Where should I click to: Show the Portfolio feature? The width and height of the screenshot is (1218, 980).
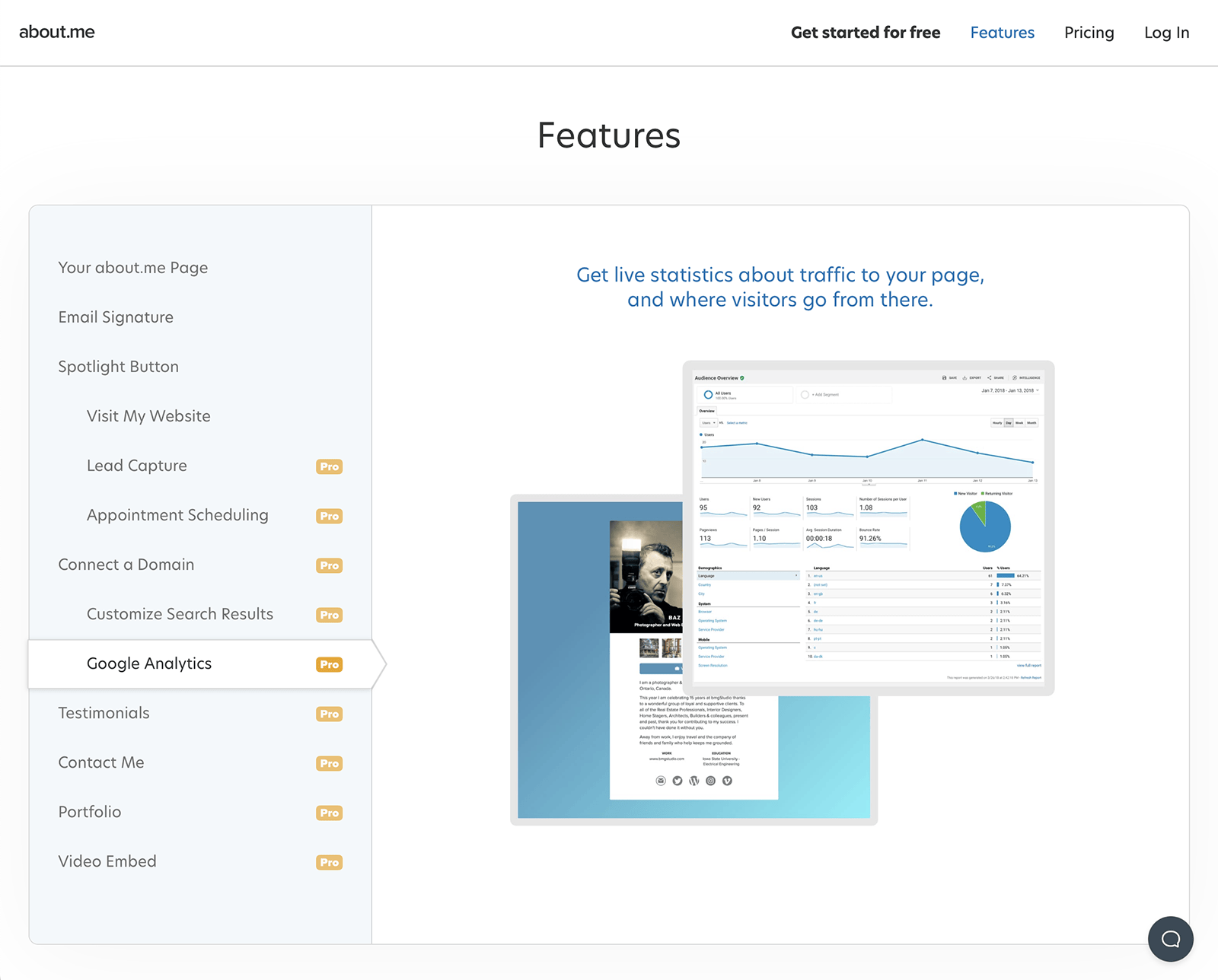[x=90, y=812]
